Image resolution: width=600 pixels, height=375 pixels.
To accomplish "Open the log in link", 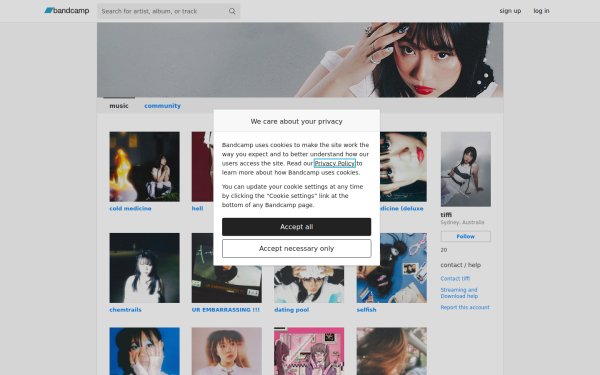I will tap(541, 11).
